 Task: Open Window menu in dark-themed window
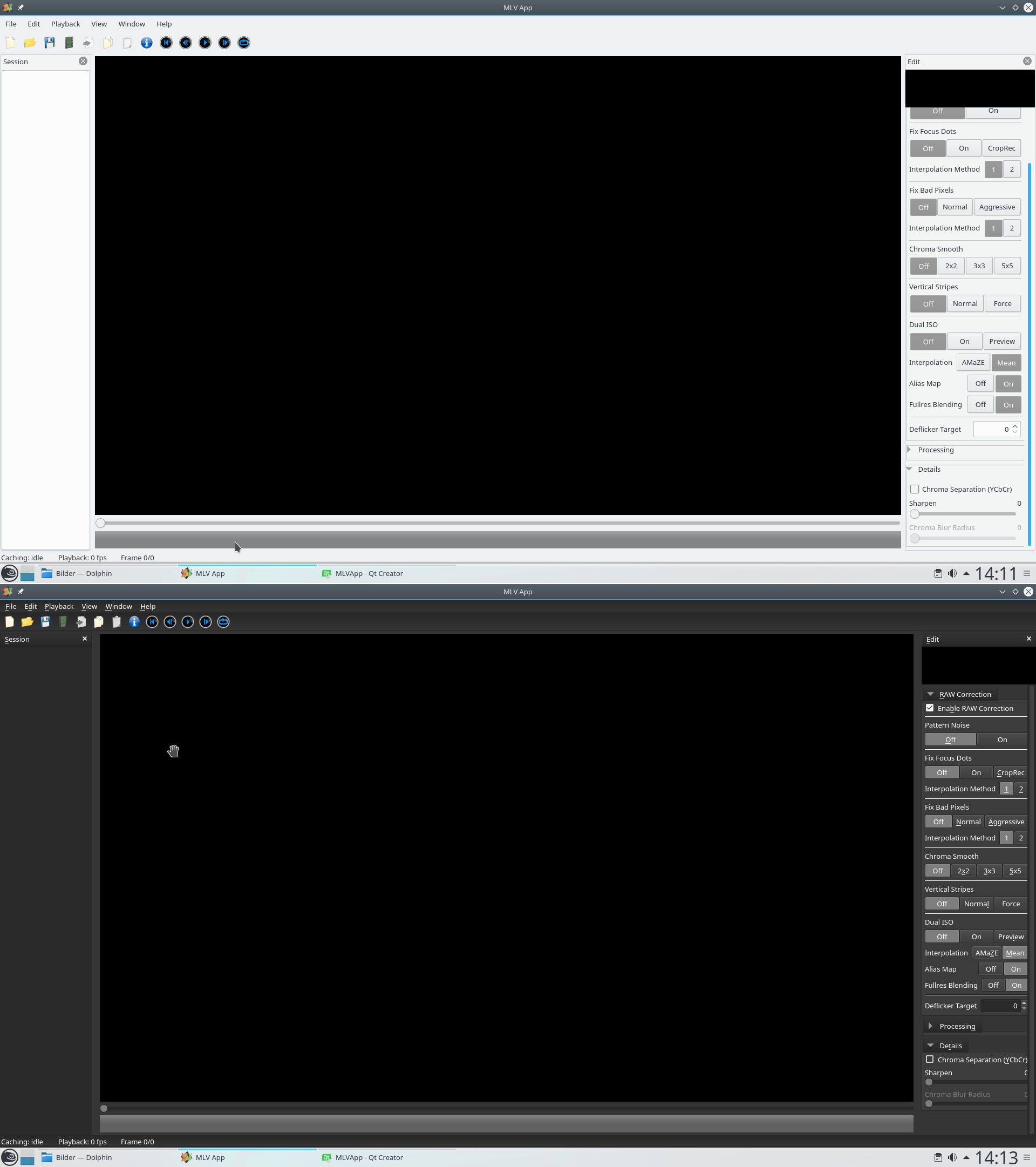point(118,606)
